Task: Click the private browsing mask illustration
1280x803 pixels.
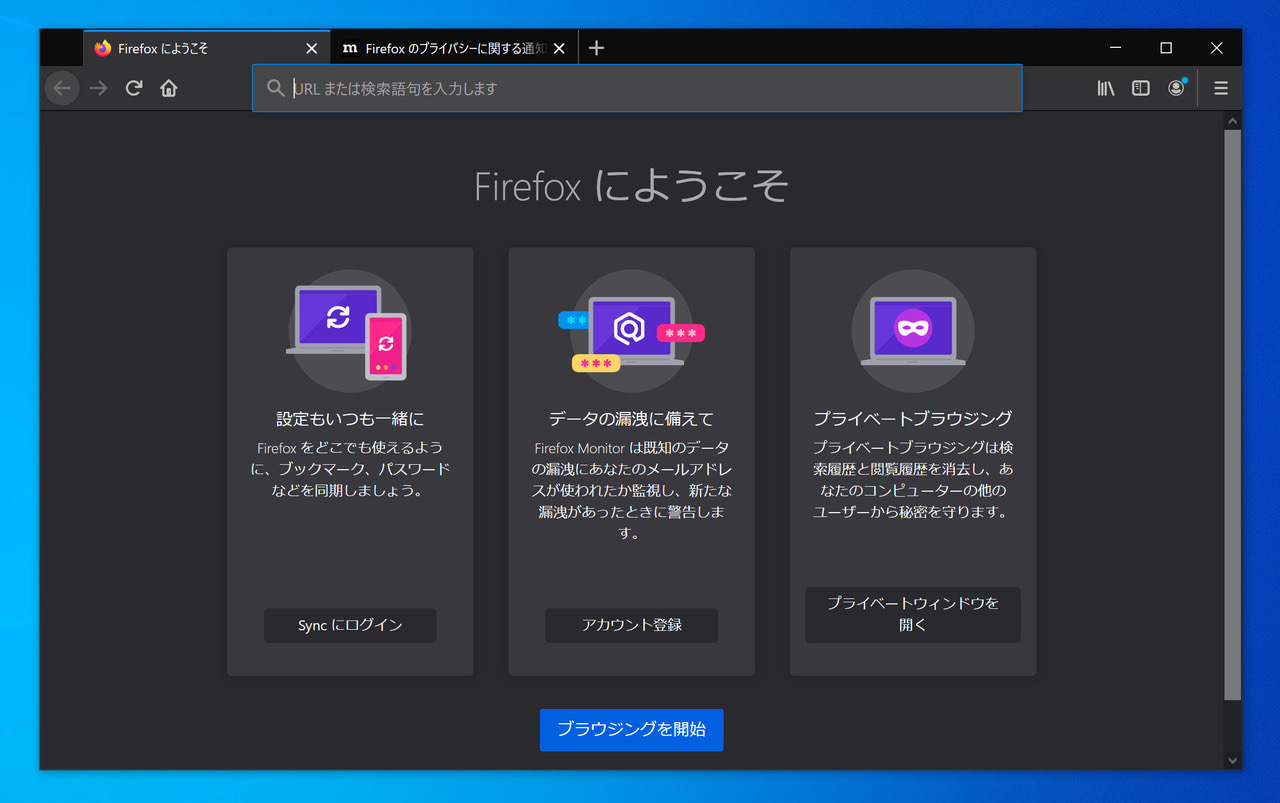Action: pyautogui.click(x=913, y=331)
